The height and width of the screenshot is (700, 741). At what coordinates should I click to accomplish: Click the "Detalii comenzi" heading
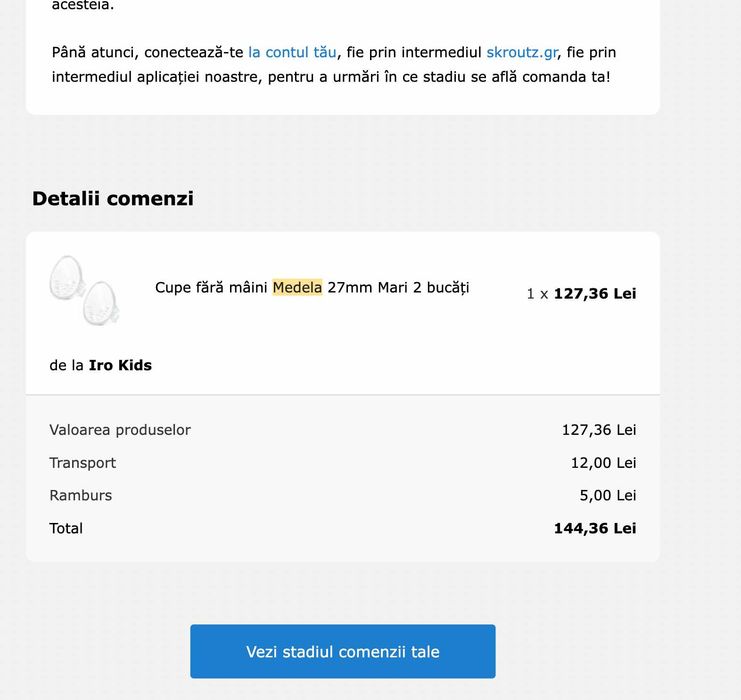113,198
